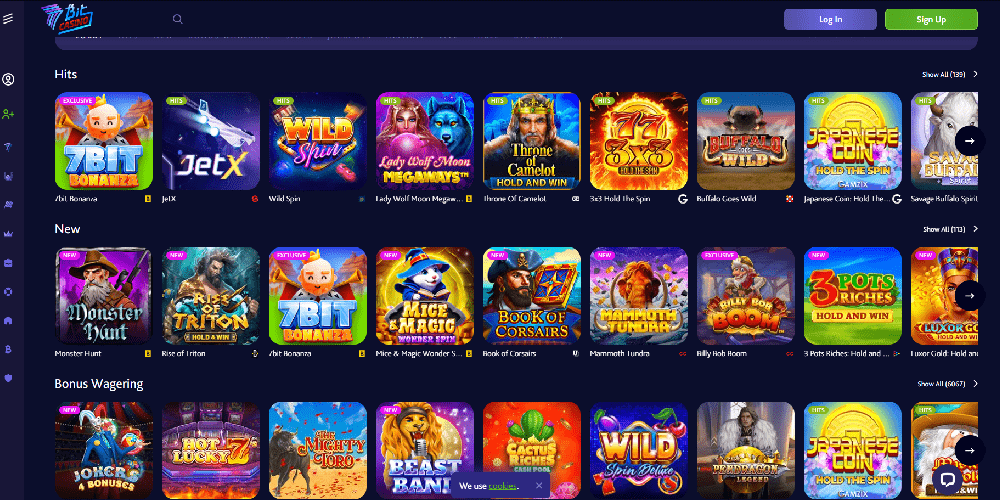
Task: Click the 7Bit Casino logo
Action: 67,18
